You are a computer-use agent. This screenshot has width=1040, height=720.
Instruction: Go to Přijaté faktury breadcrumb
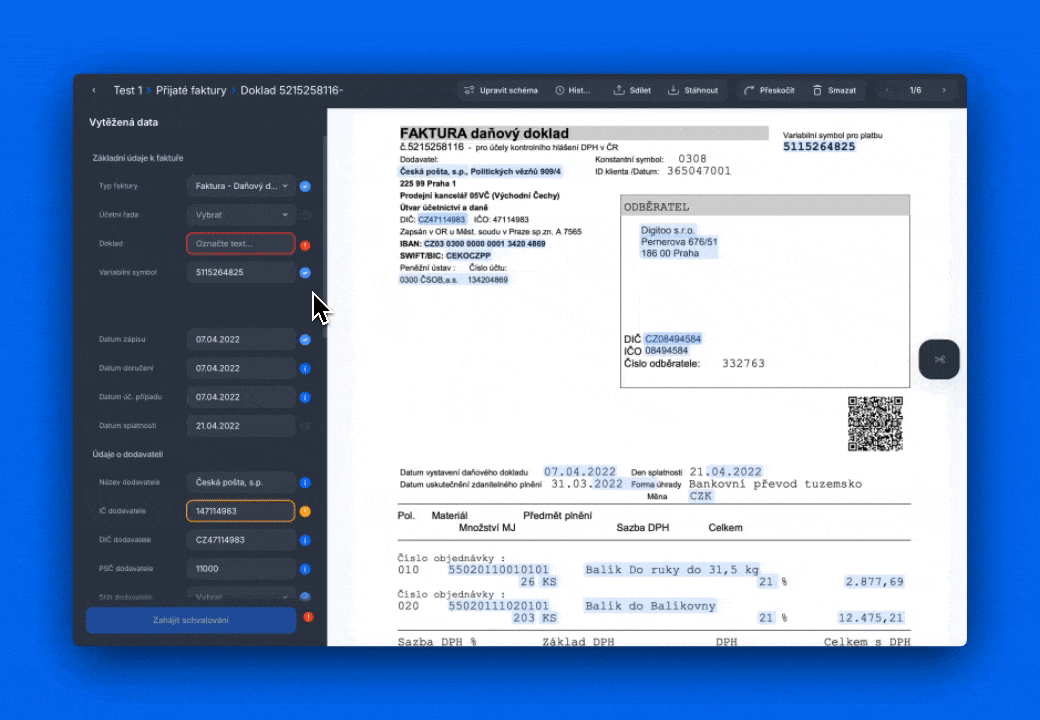pyautogui.click(x=191, y=90)
